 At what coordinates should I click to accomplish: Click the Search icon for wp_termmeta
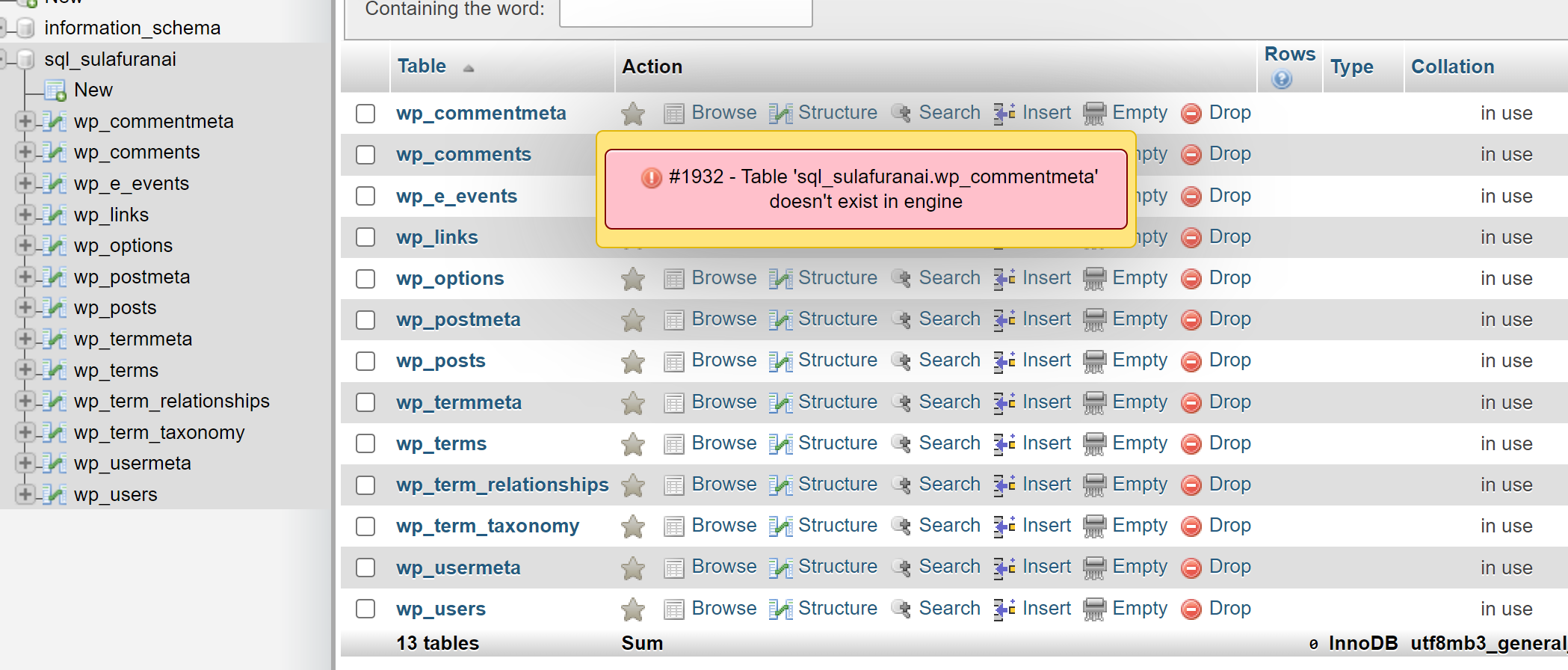coord(901,402)
